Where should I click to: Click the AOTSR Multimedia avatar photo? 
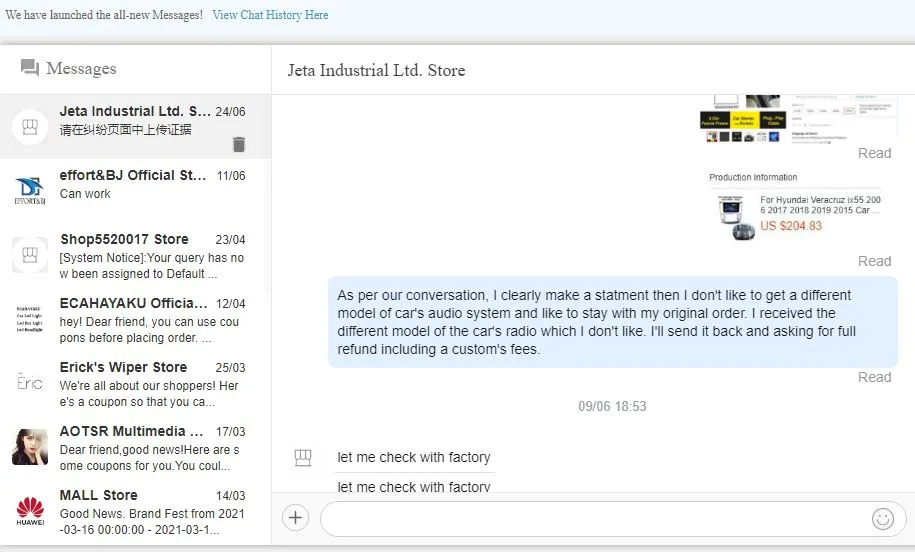tap(30, 446)
